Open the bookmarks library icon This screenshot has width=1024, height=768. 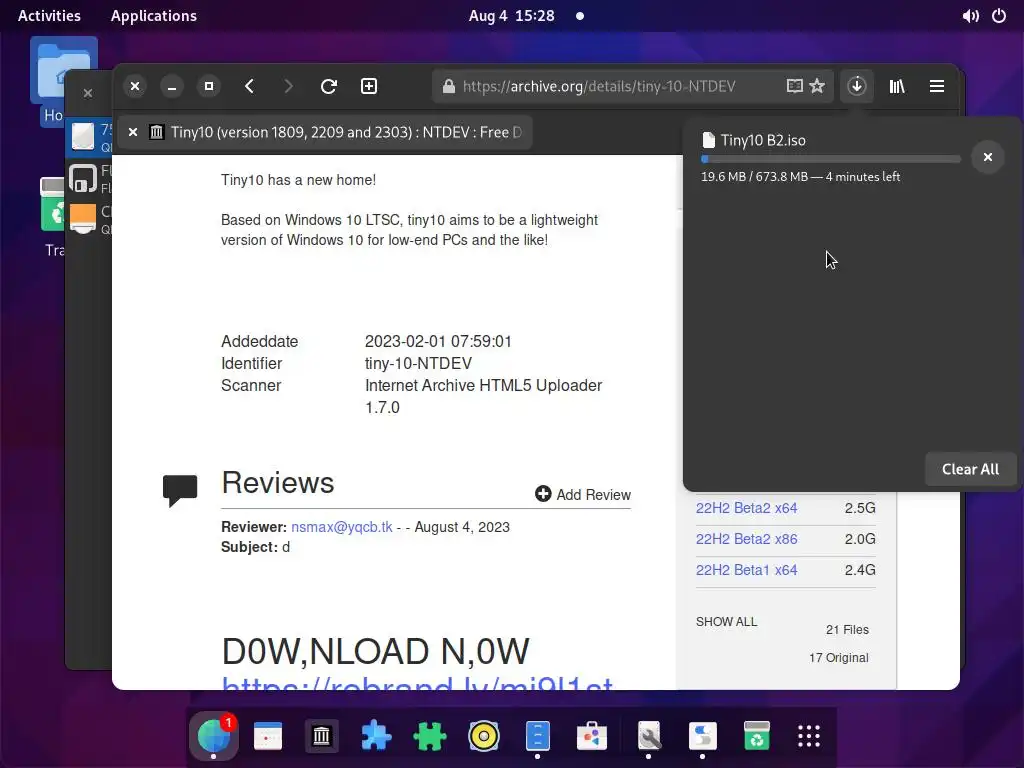click(x=897, y=86)
